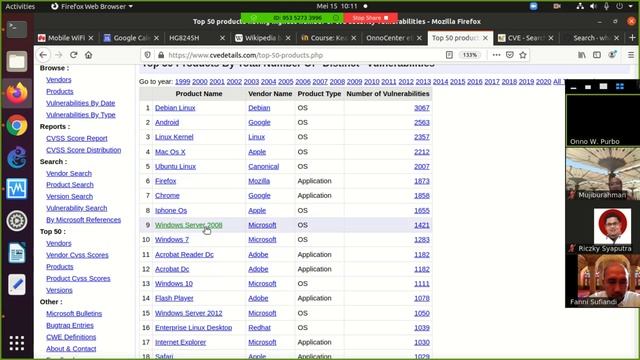The width and height of the screenshot is (640, 360).
Task: Close the Mobile WiFi tab
Action: 91,38
